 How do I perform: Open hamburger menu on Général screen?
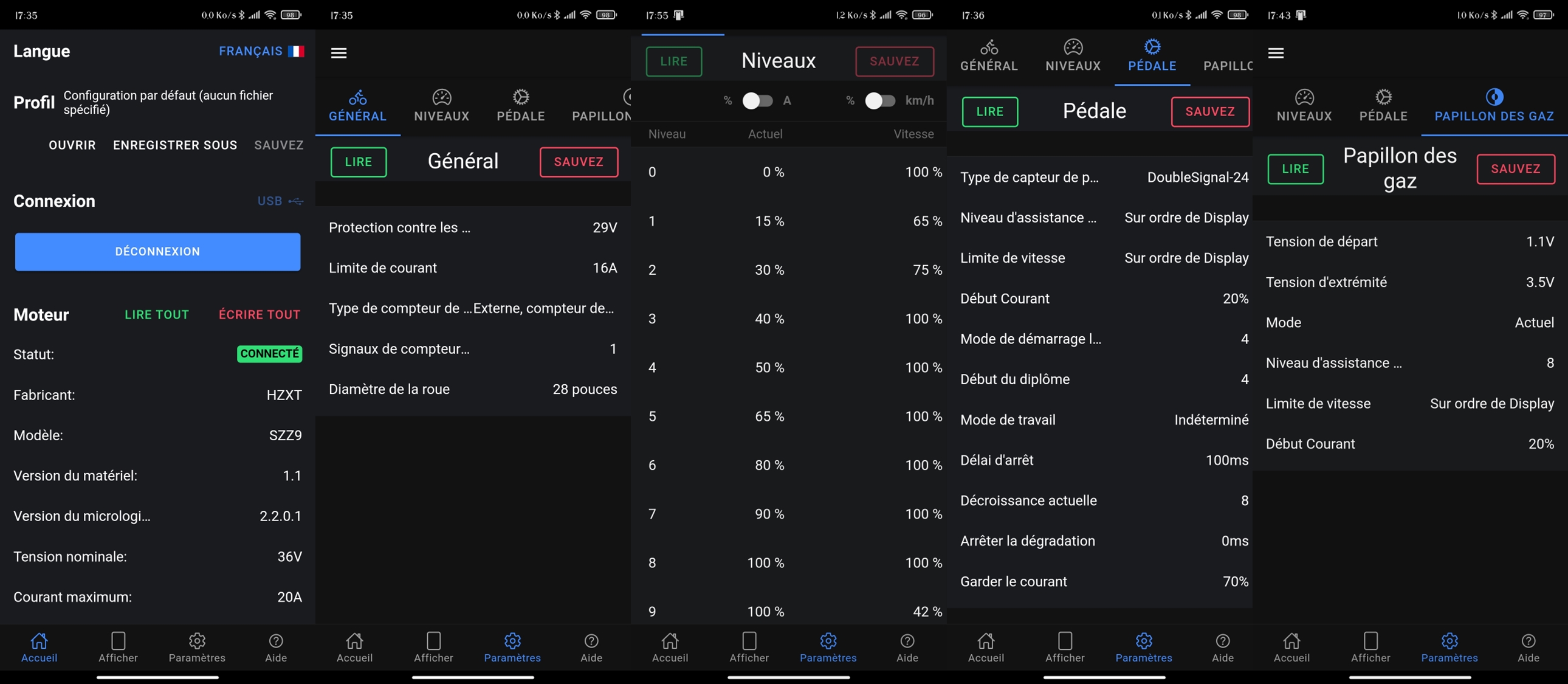coord(339,53)
